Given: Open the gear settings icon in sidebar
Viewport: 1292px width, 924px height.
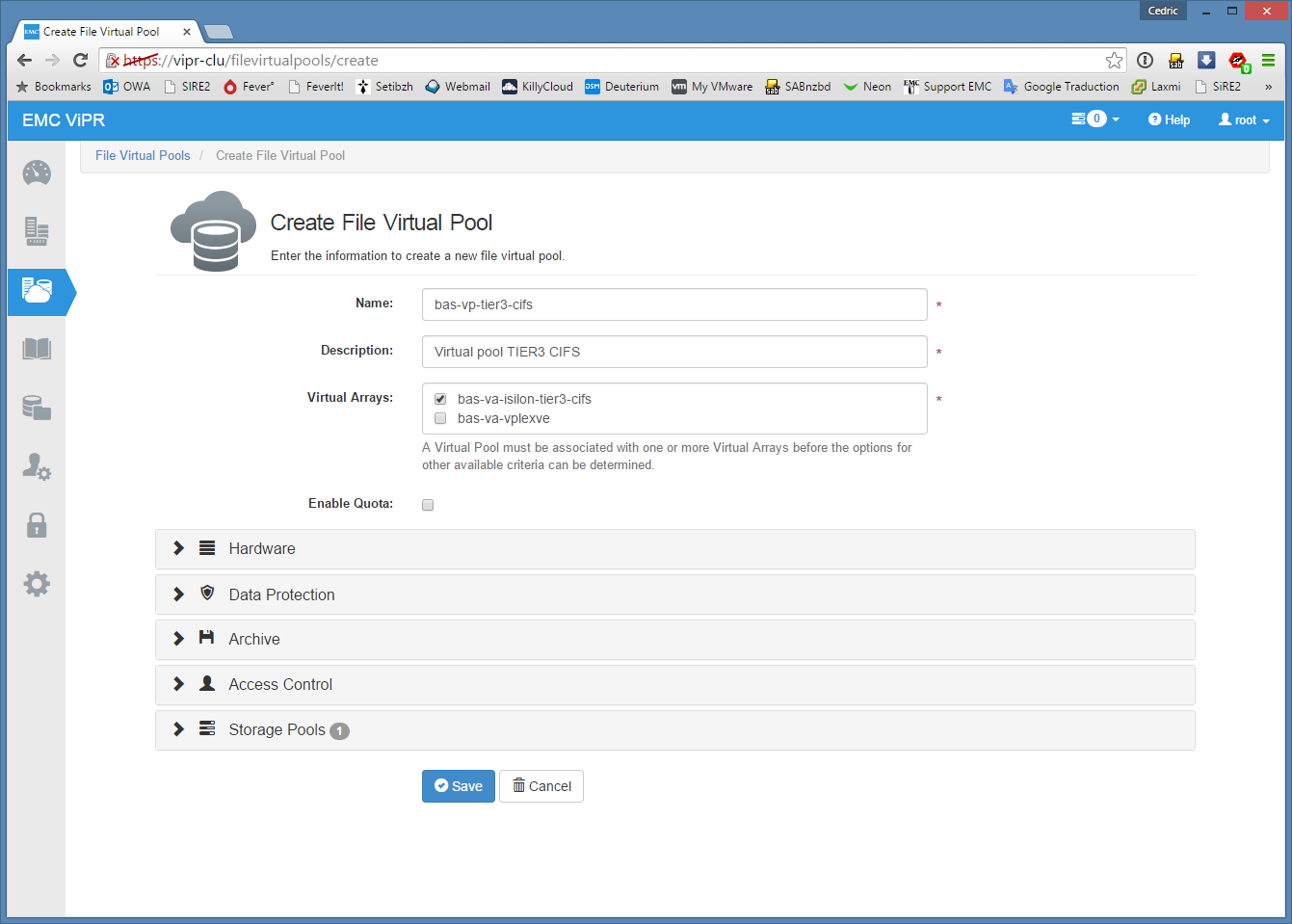Looking at the screenshot, I should (x=37, y=584).
